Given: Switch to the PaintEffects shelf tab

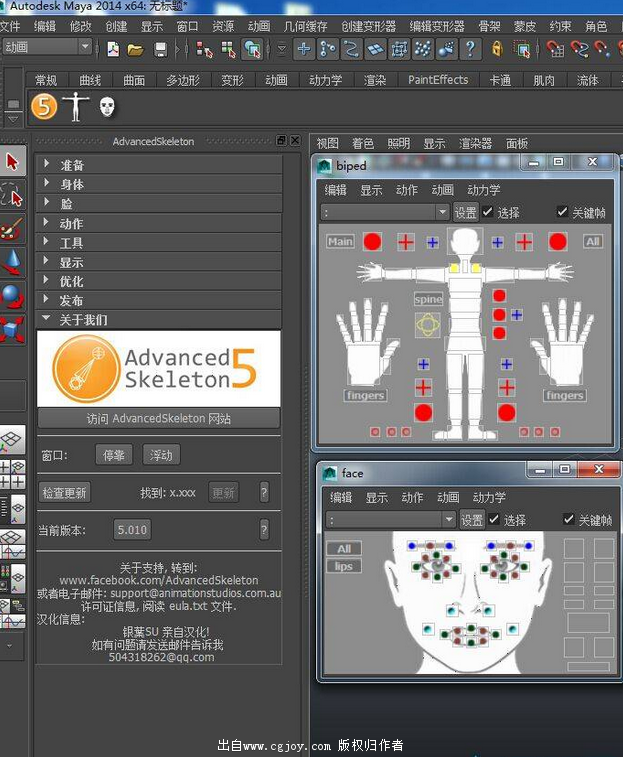Looking at the screenshot, I should pos(438,80).
